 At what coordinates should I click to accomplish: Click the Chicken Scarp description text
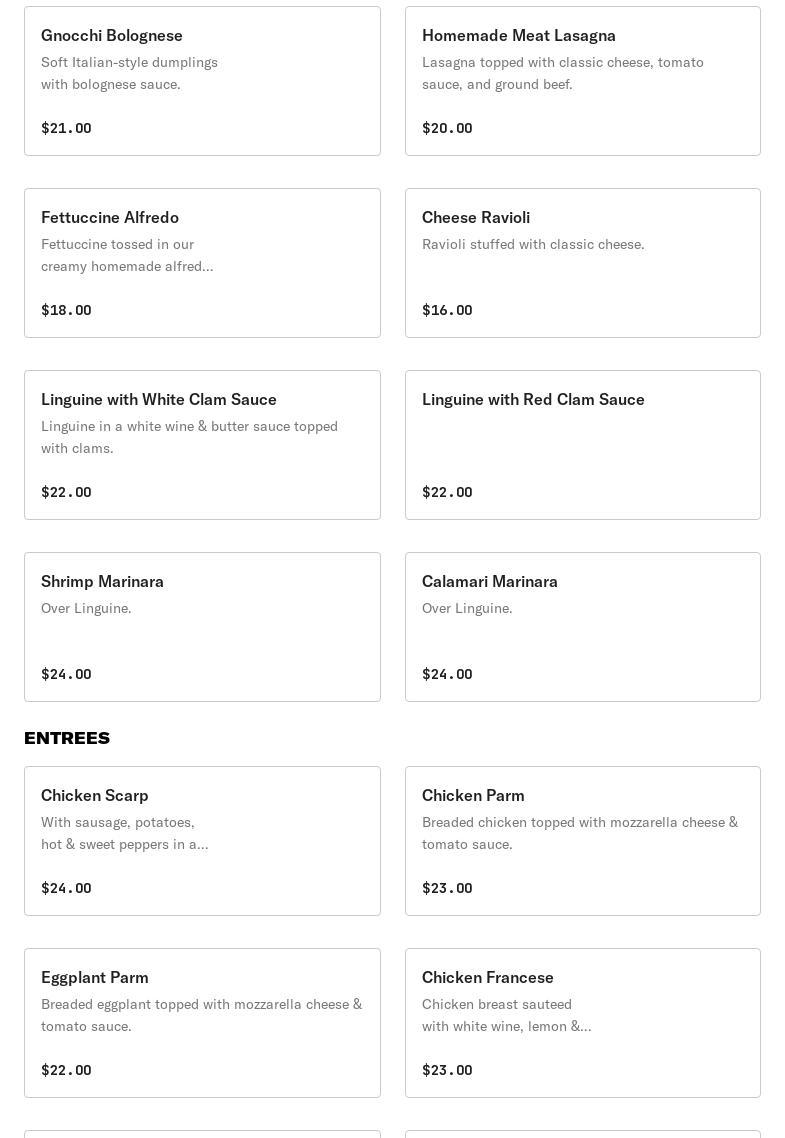coord(125,833)
